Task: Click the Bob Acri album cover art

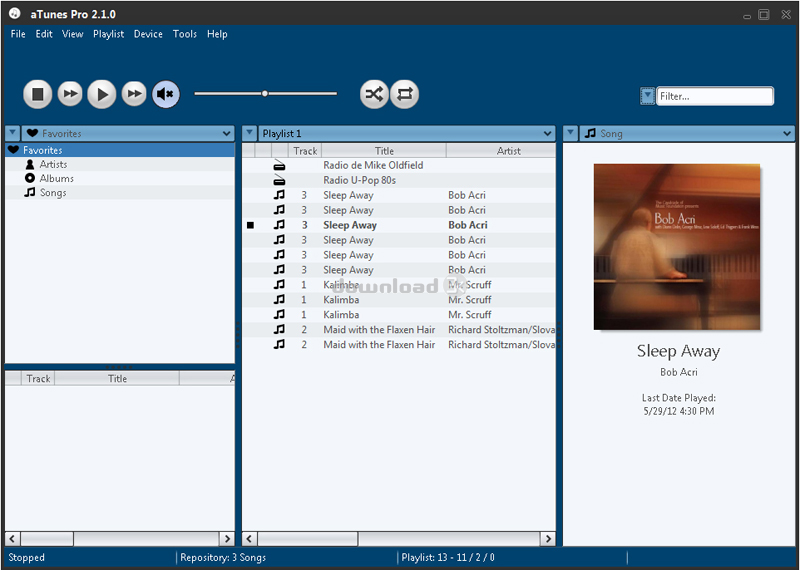Action: tap(677, 247)
